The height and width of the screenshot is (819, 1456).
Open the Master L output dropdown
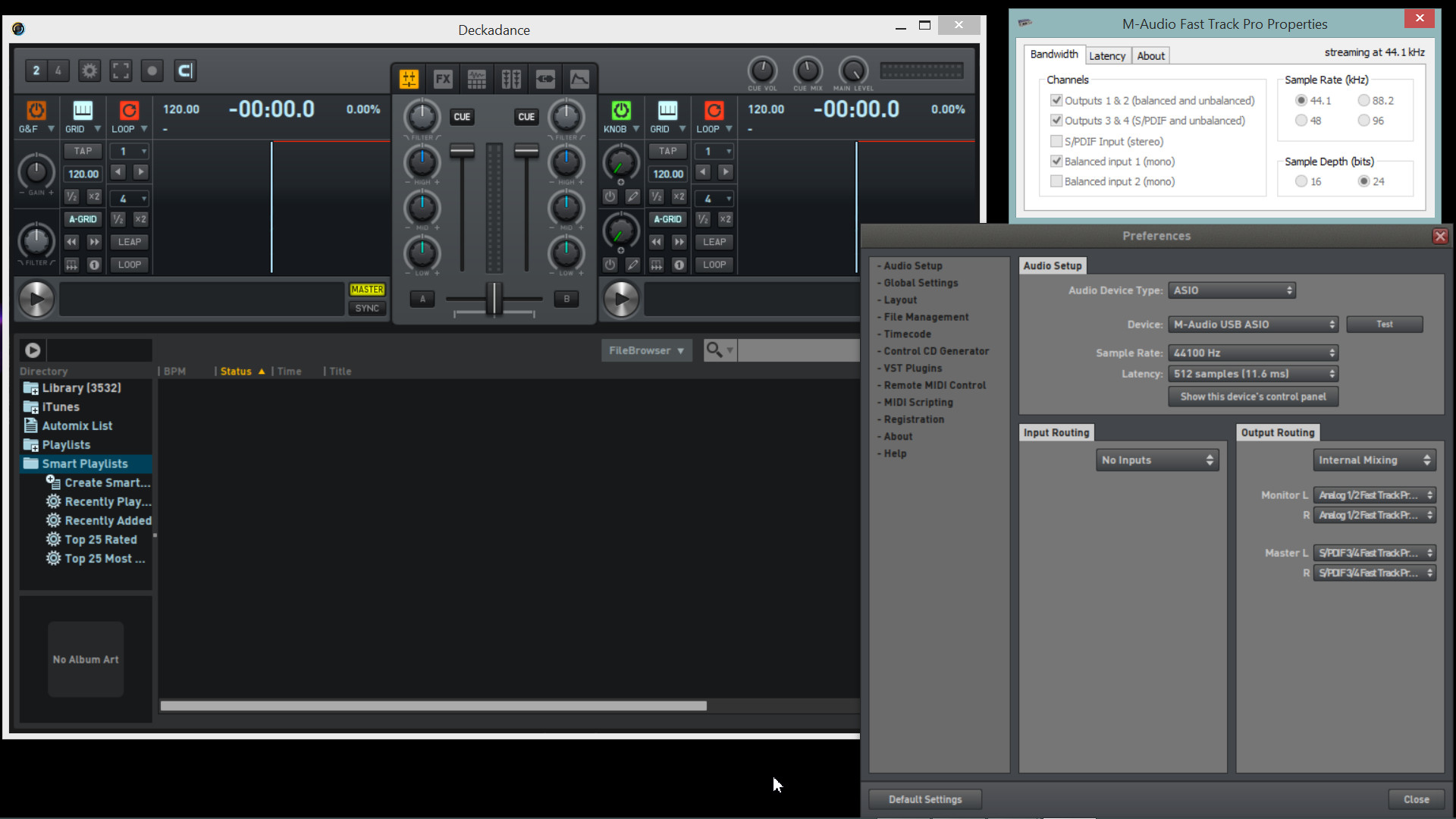1375,553
